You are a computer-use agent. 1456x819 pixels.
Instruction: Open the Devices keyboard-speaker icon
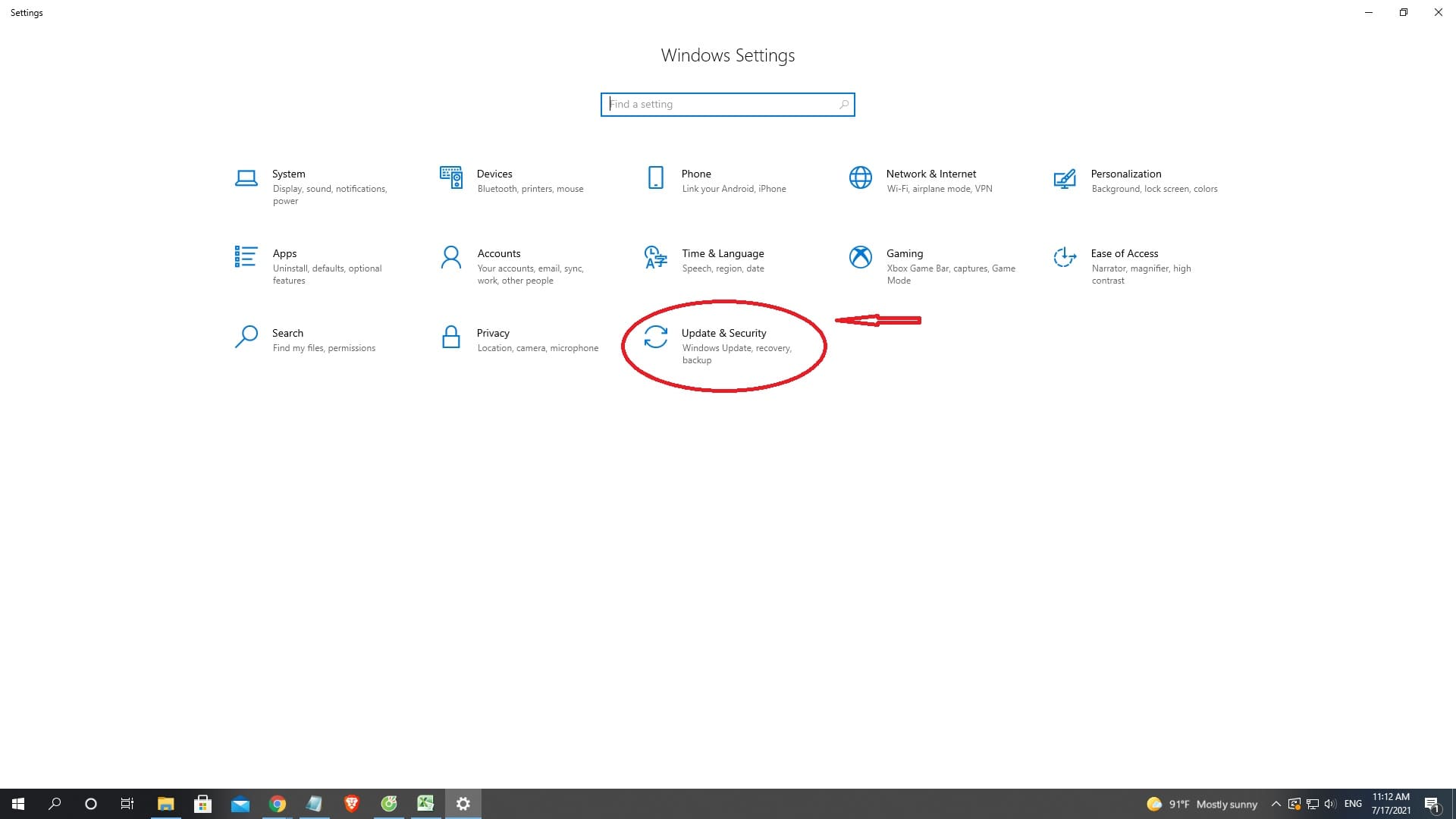click(451, 177)
